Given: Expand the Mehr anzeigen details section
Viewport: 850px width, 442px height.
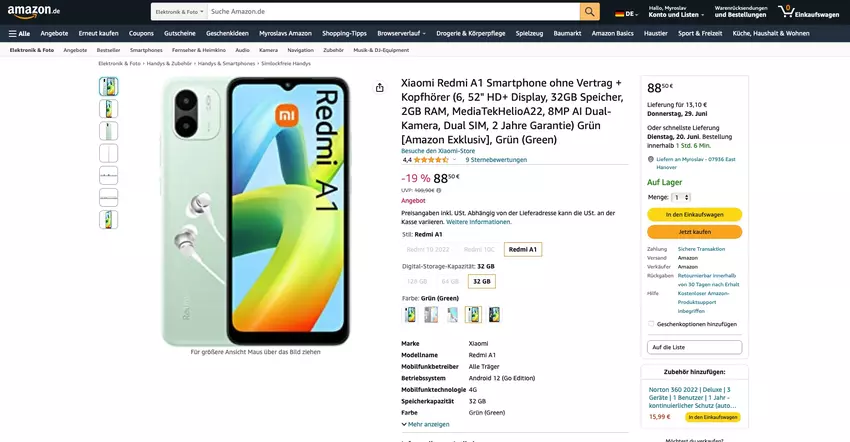Looking at the screenshot, I should (425, 424).
